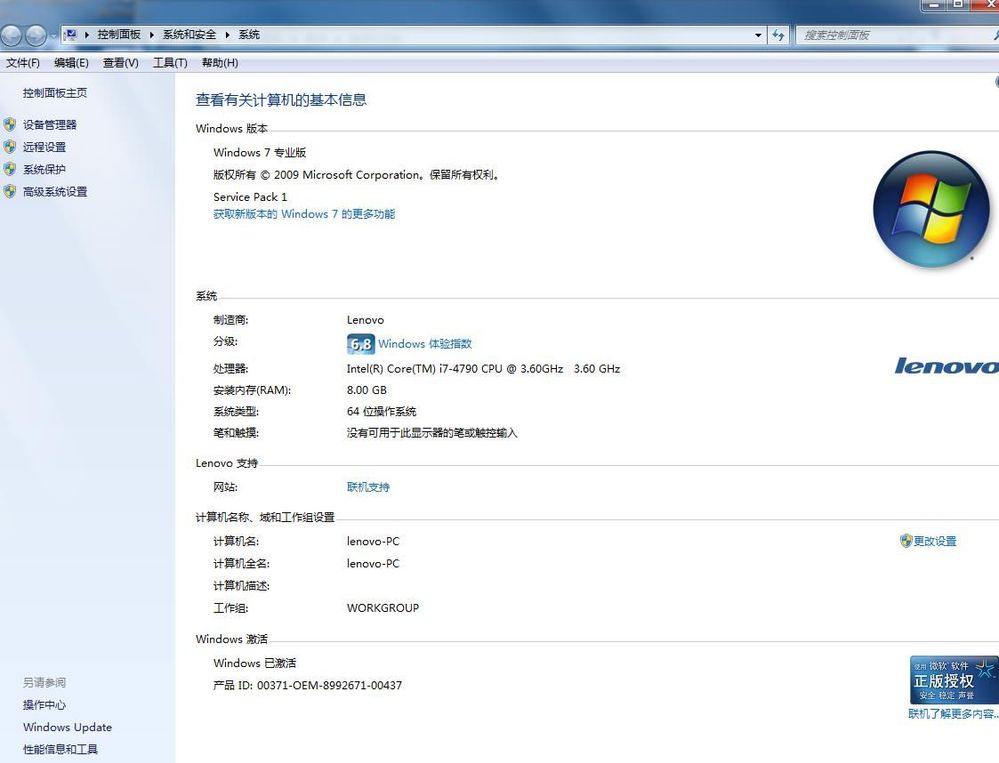Click the 6.8 experience index score badge
Screen dimensions: 999x763
[x=361, y=344]
